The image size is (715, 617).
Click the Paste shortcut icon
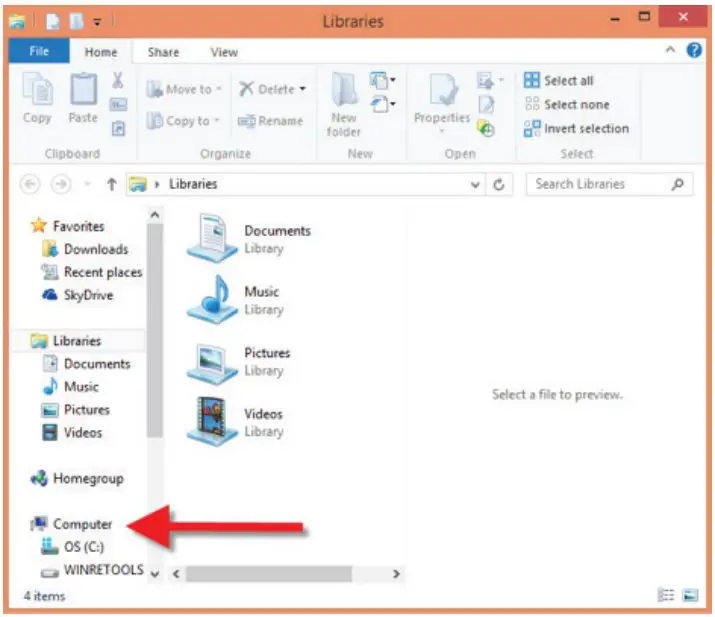pos(118,129)
